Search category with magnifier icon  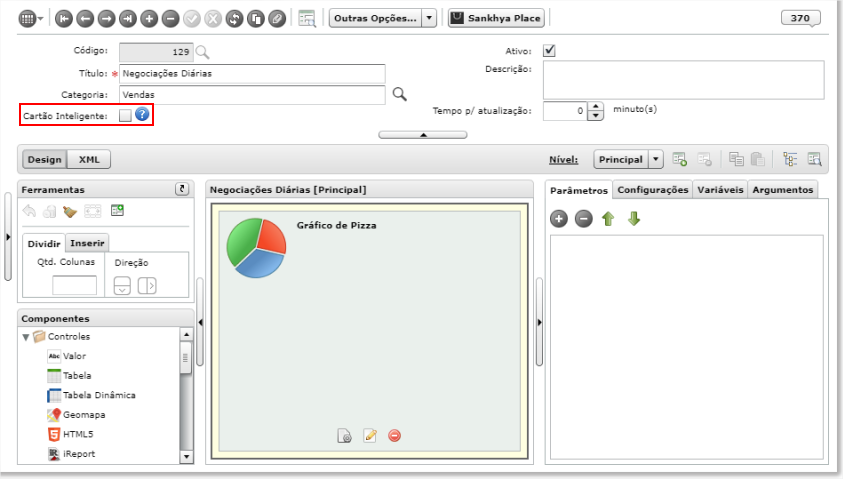(x=399, y=94)
